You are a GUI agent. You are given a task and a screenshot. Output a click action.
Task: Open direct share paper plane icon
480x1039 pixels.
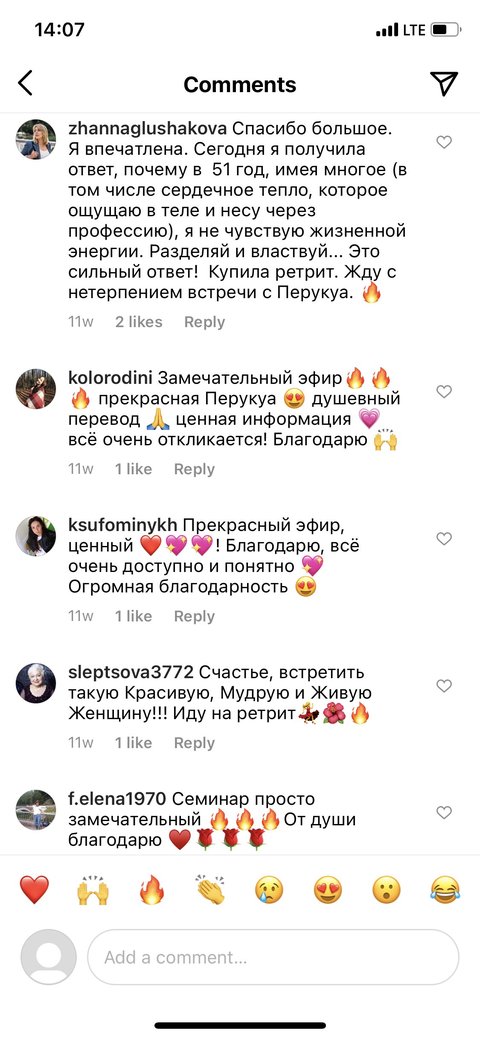(x=444, y=83)
